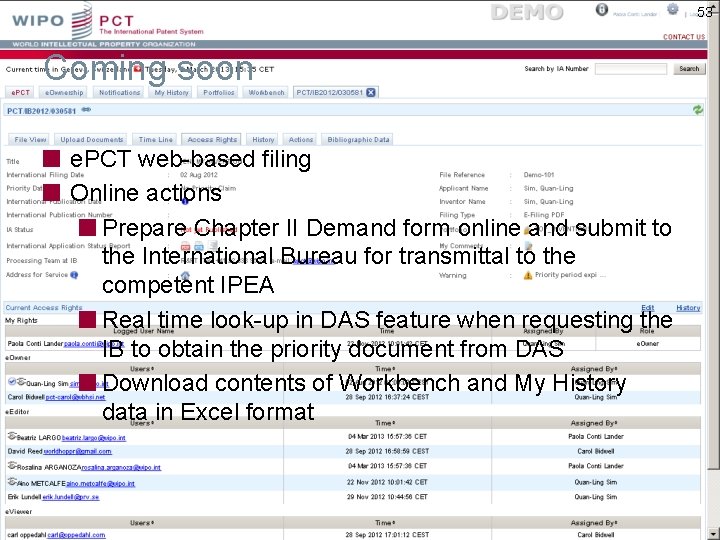Open Carol Bidwell's email link
The height and width of the screenshot is (540, 720).
click(x=75, y=397)
